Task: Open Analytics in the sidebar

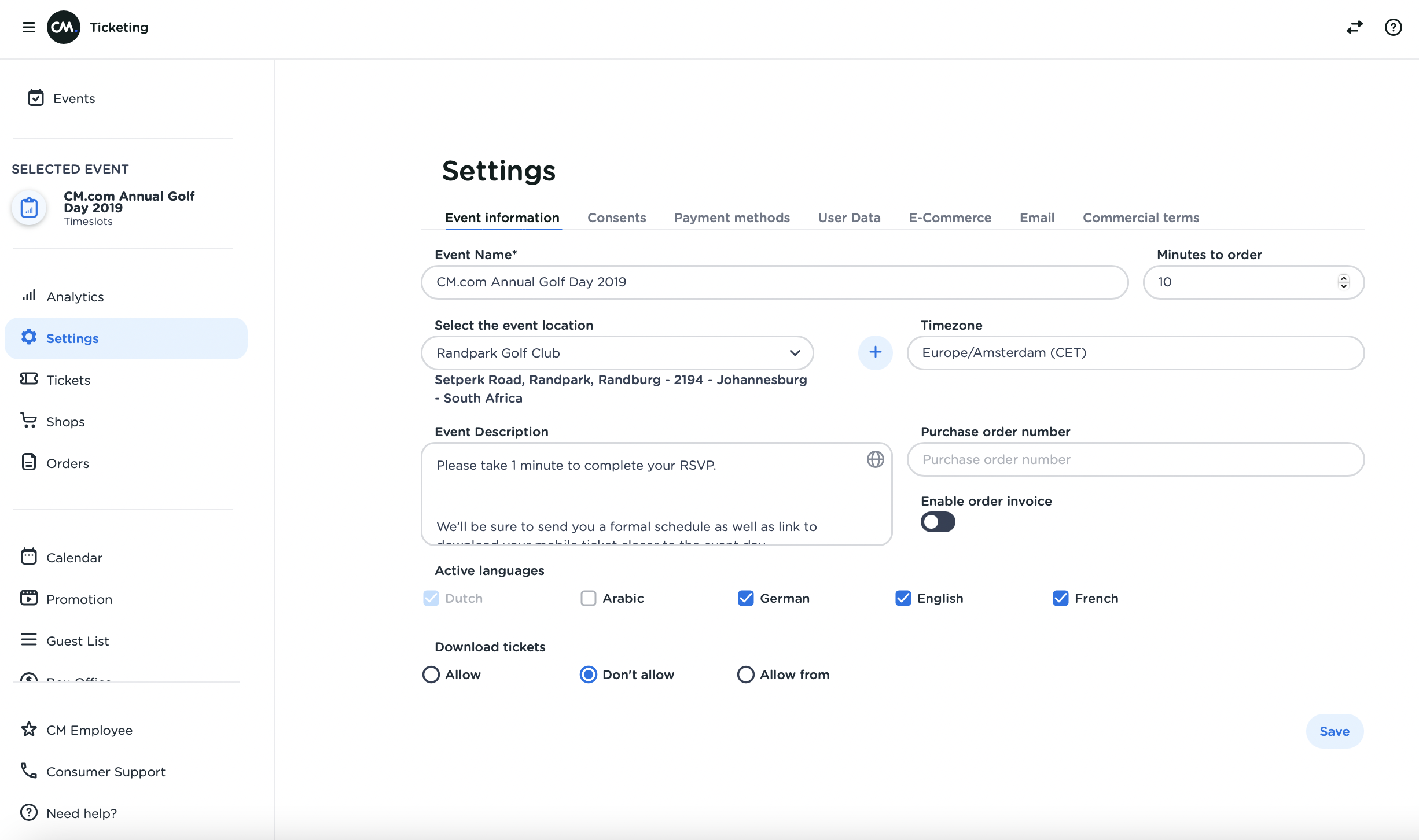Action: point(75,297)
